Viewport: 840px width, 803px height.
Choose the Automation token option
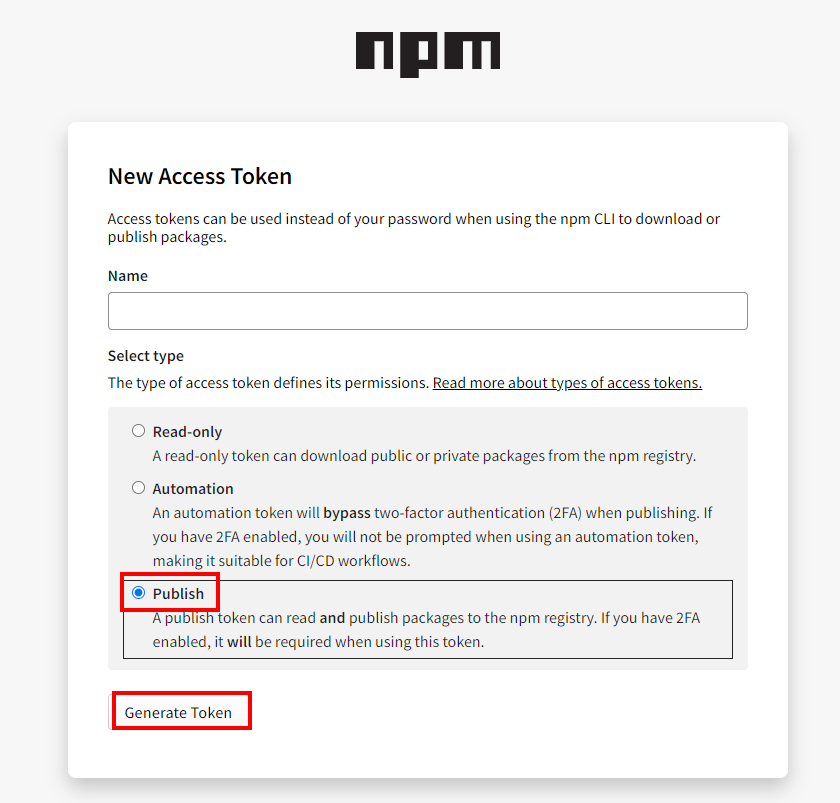tap(139, 487)
